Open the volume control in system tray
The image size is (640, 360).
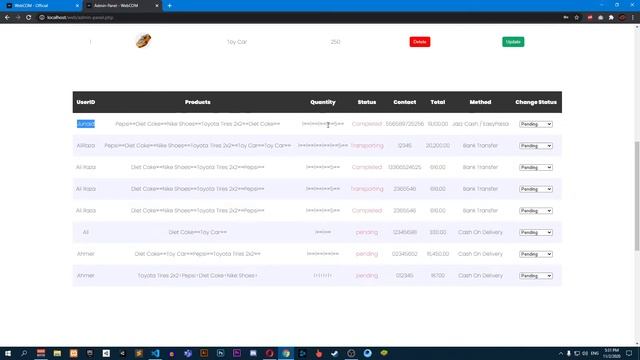[x=585, y=353]
